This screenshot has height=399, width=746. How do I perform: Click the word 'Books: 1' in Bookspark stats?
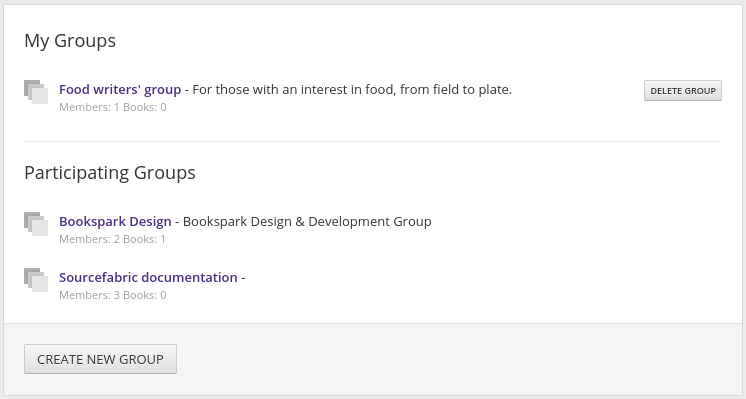pyautogui.click(x=145, y=239)
